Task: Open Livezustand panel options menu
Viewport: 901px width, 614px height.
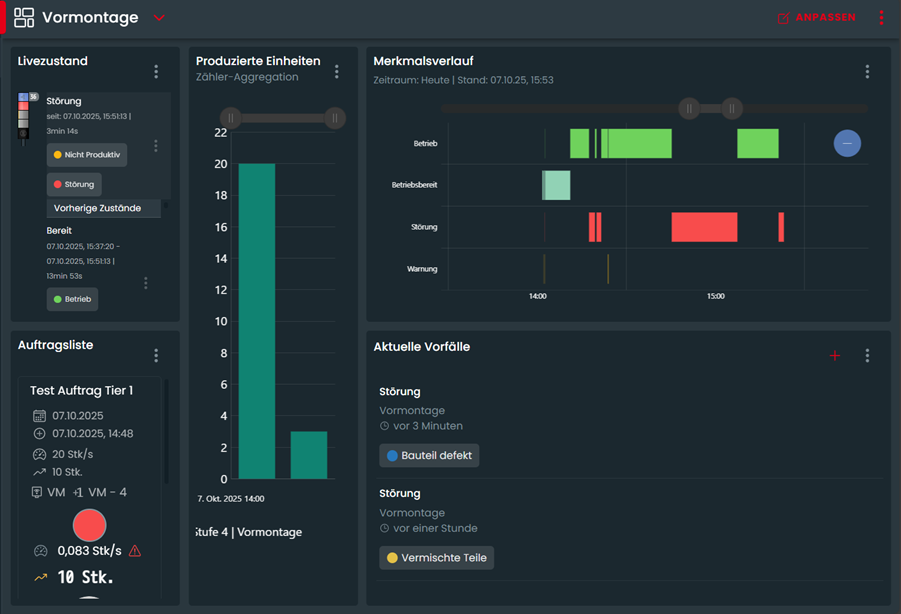Action: click(x=156, y=72)
